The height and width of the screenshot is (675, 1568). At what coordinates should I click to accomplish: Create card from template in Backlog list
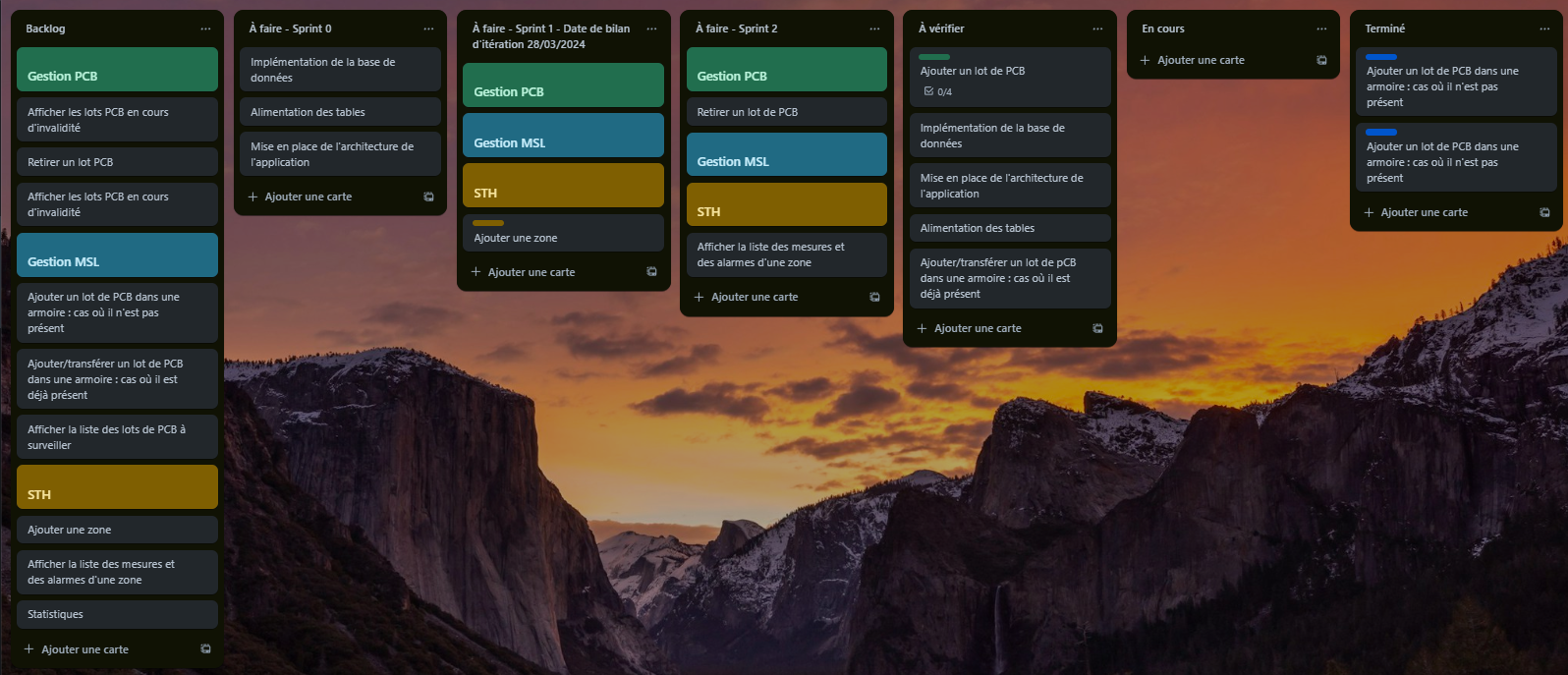(x=205, y=649)
